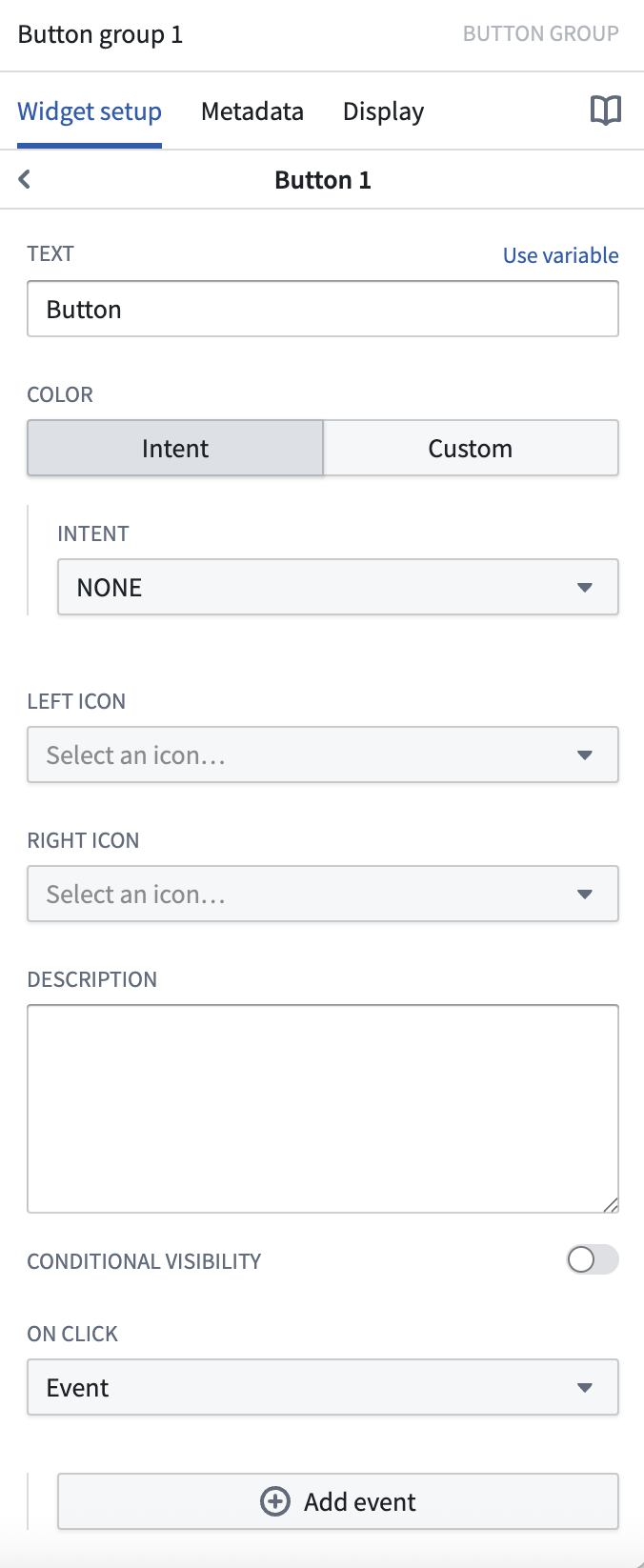Click the Right Icon dropdown caret

[x=585, y=895]
